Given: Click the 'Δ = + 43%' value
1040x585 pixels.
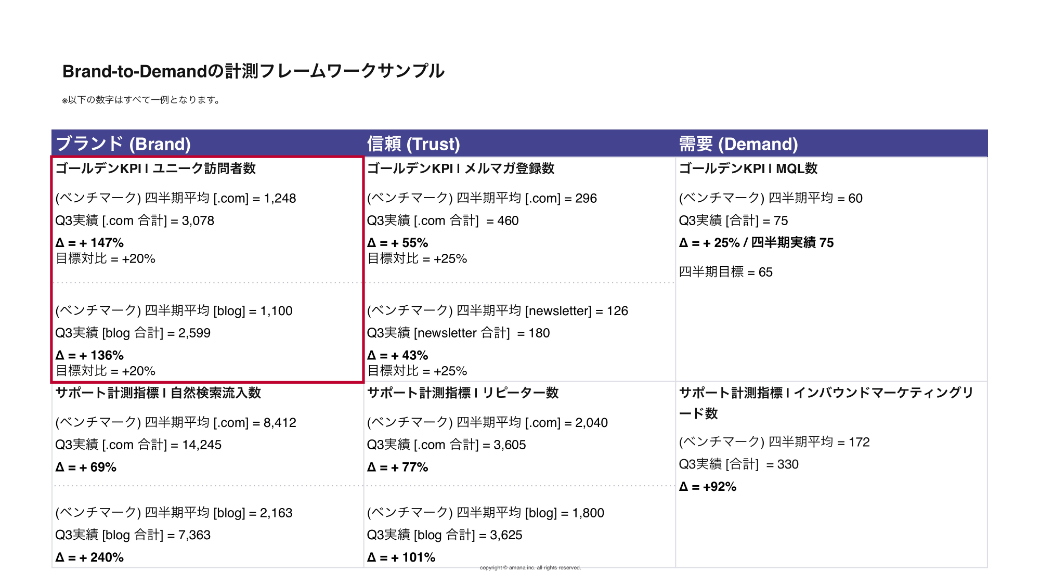Looking at the screenshot, I should click(x=398, y=356).
